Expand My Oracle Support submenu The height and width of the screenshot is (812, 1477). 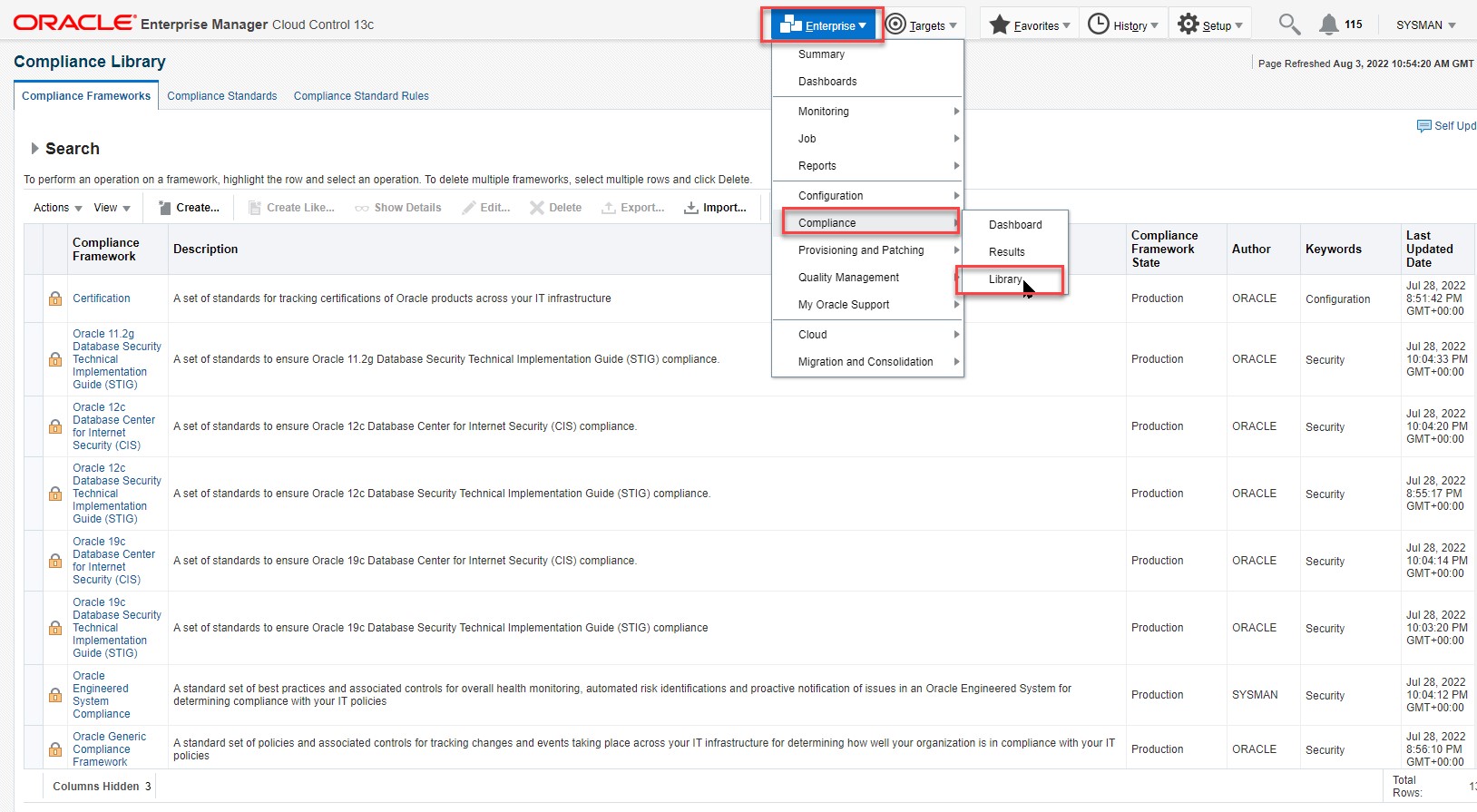coord(867,305)
